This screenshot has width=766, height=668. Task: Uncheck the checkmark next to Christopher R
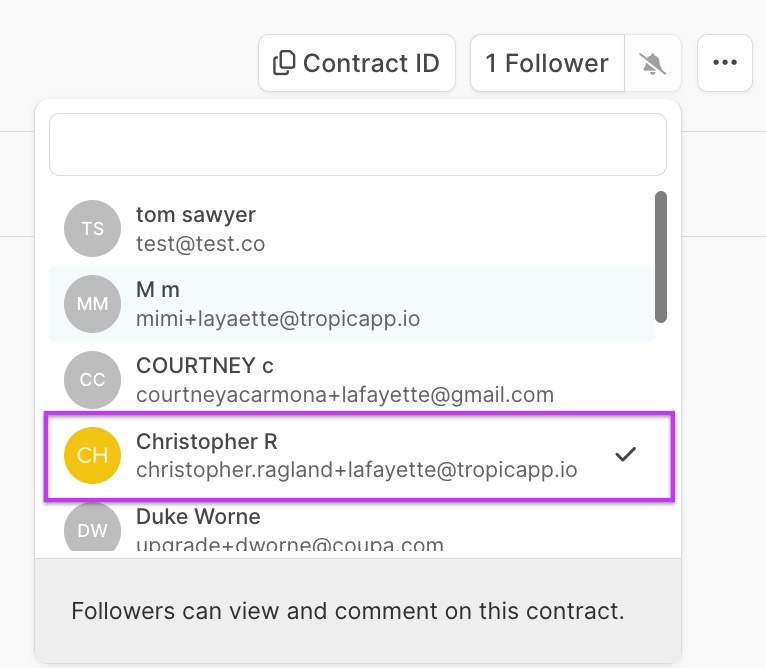point(626,455)
